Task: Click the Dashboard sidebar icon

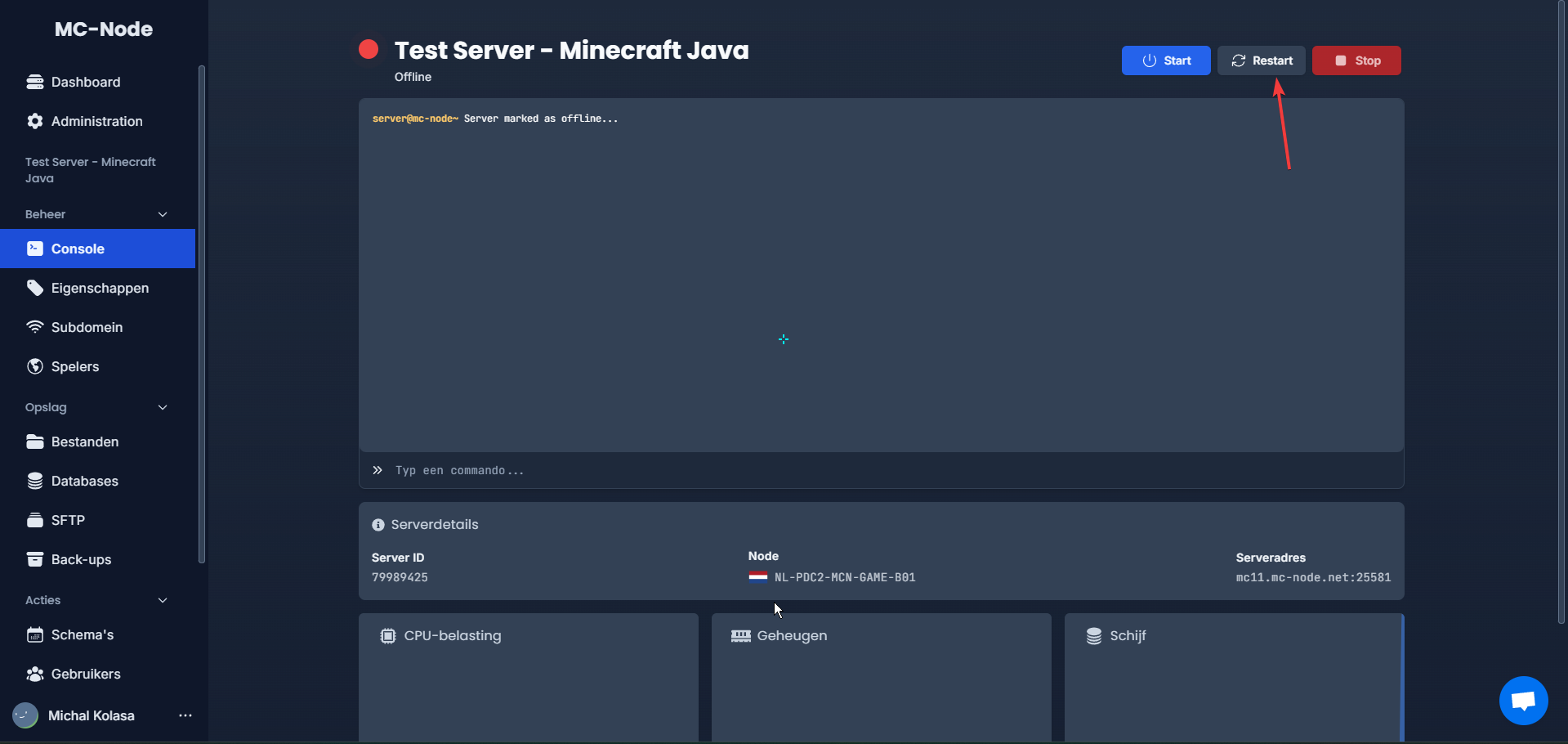Action: tap(35, 82)
